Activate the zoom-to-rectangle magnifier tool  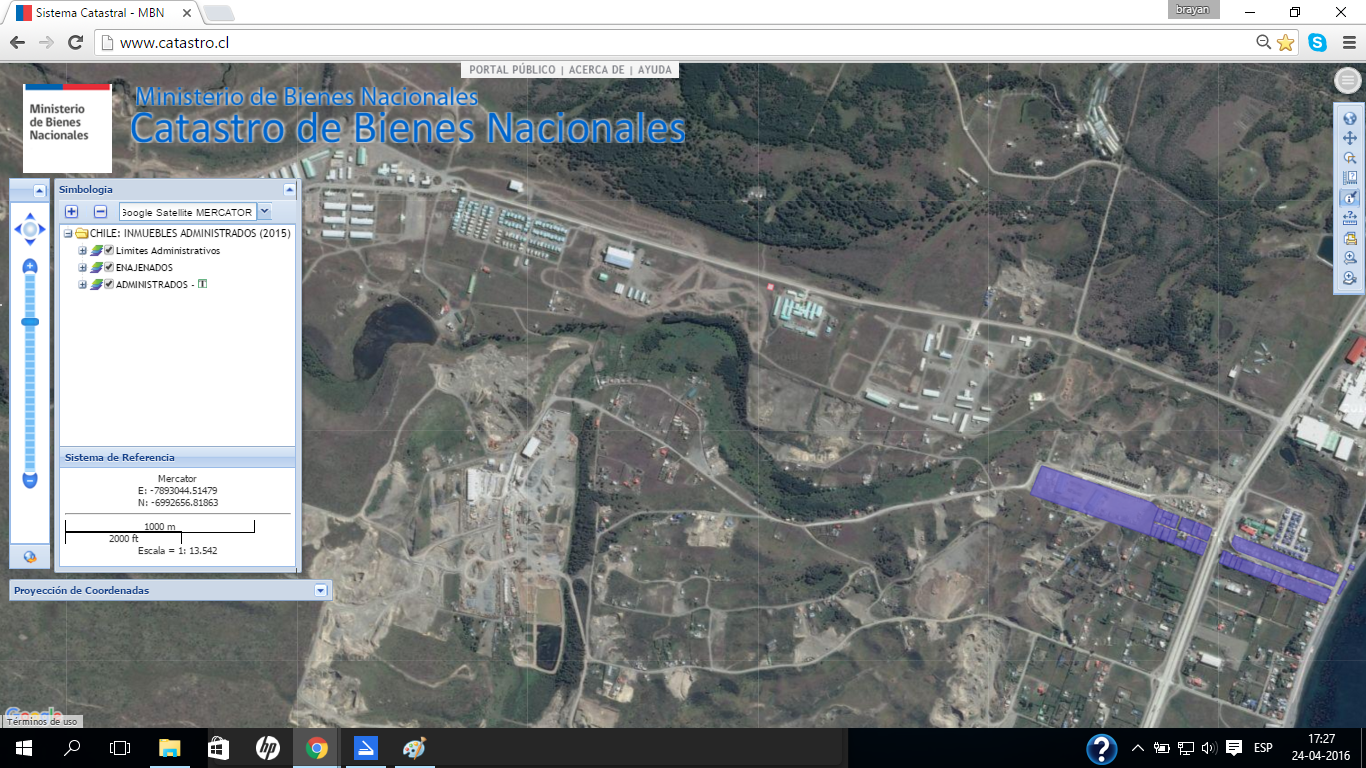pos(1349,158)
